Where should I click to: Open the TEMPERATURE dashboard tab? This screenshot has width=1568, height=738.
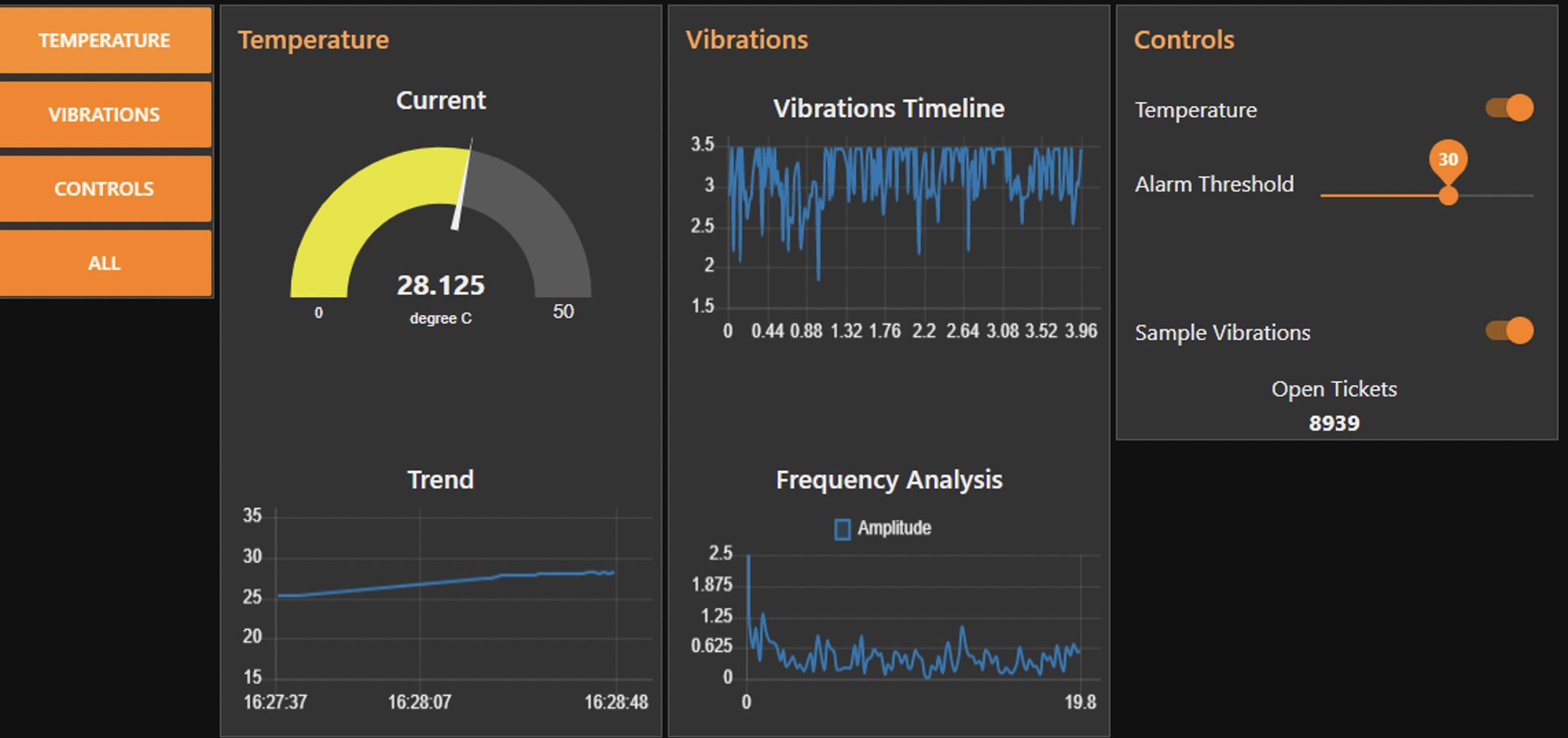click(105, 40)
